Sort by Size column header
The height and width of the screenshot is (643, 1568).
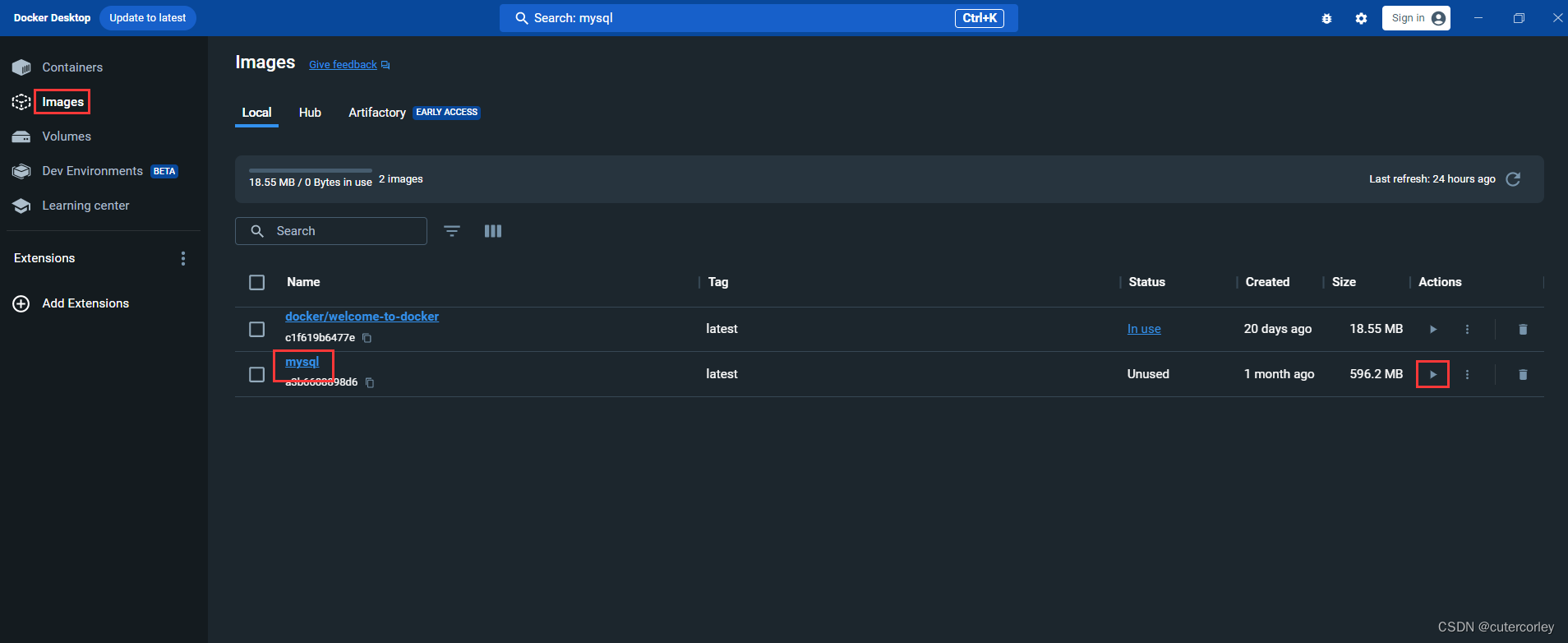pyautogui.click(x=1344, y=282)
